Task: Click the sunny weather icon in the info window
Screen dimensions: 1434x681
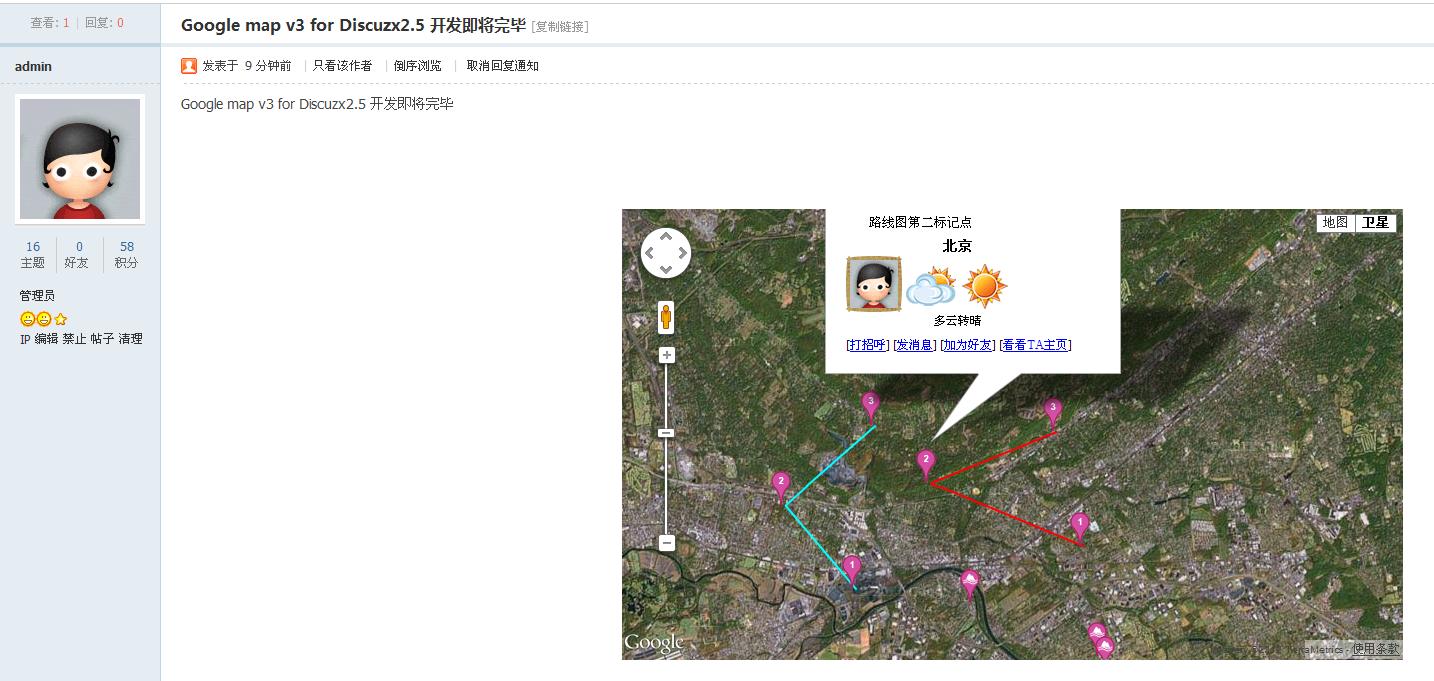Action: tap(985, 286)
